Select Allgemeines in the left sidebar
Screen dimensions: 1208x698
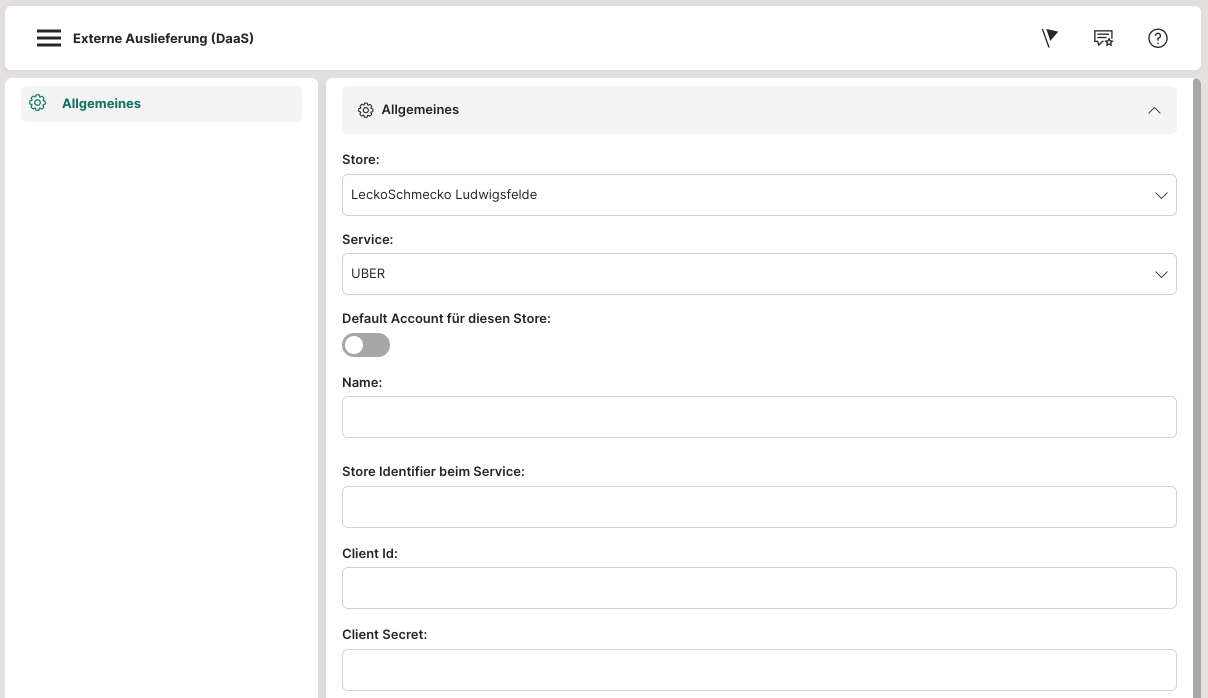pyautogui.click(x=101, y=103)
